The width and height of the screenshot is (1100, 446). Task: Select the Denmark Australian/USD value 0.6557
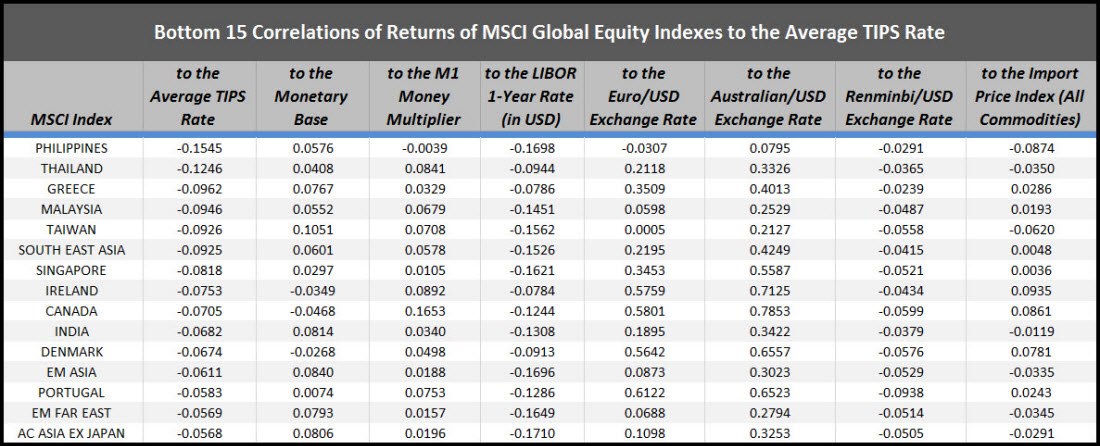coord(768,352)
